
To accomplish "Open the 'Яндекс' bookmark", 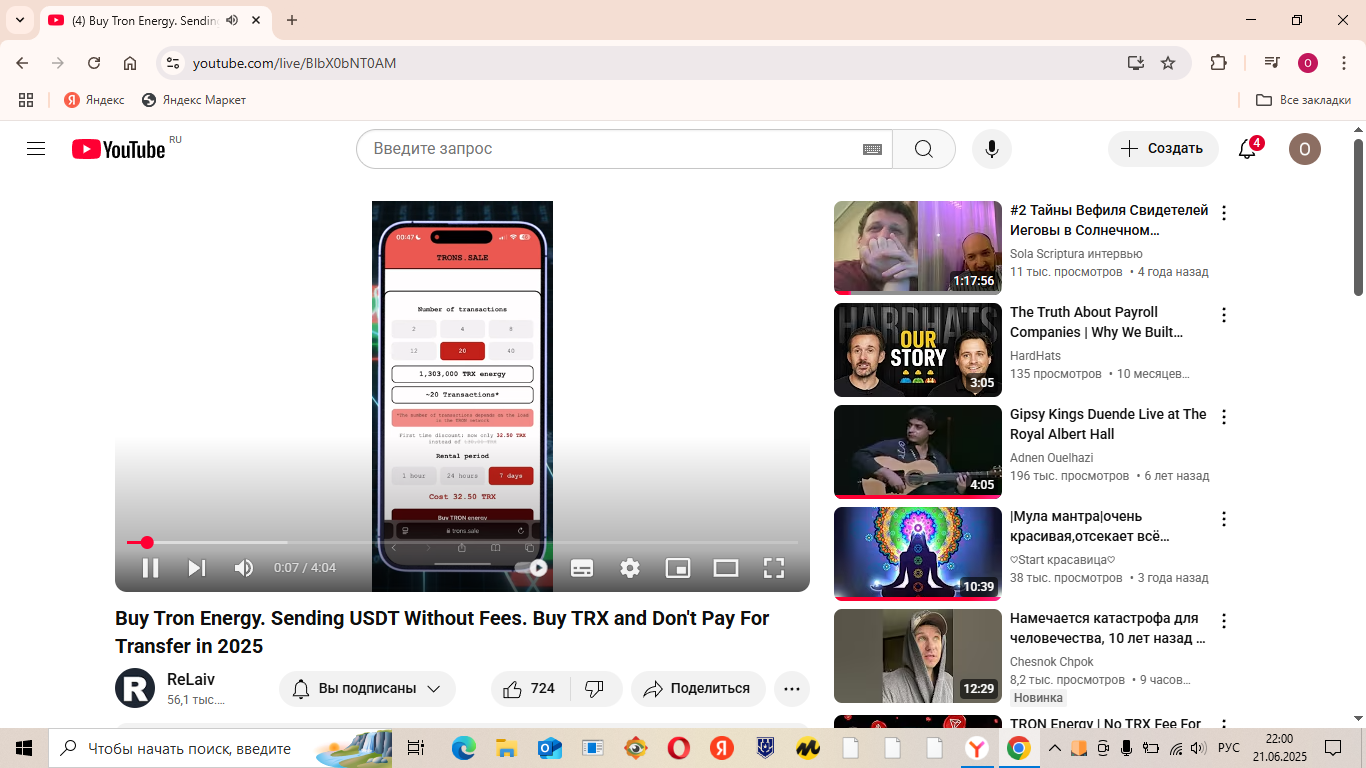I will 95,100.
